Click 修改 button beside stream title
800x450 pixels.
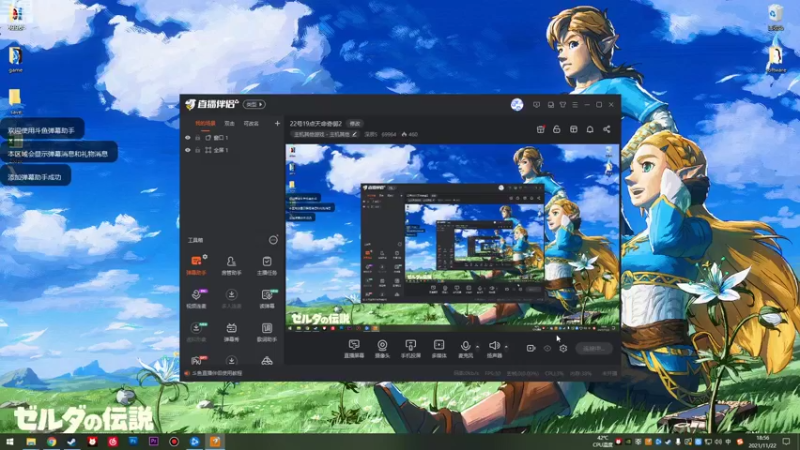pyautogui.click(x=354, y=123)
